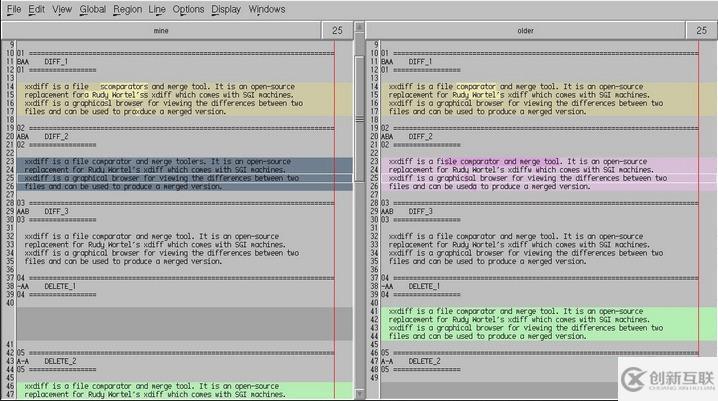Select DIFF_3 label in mine pane
718x401 pixels.
[x=56, y=211]
